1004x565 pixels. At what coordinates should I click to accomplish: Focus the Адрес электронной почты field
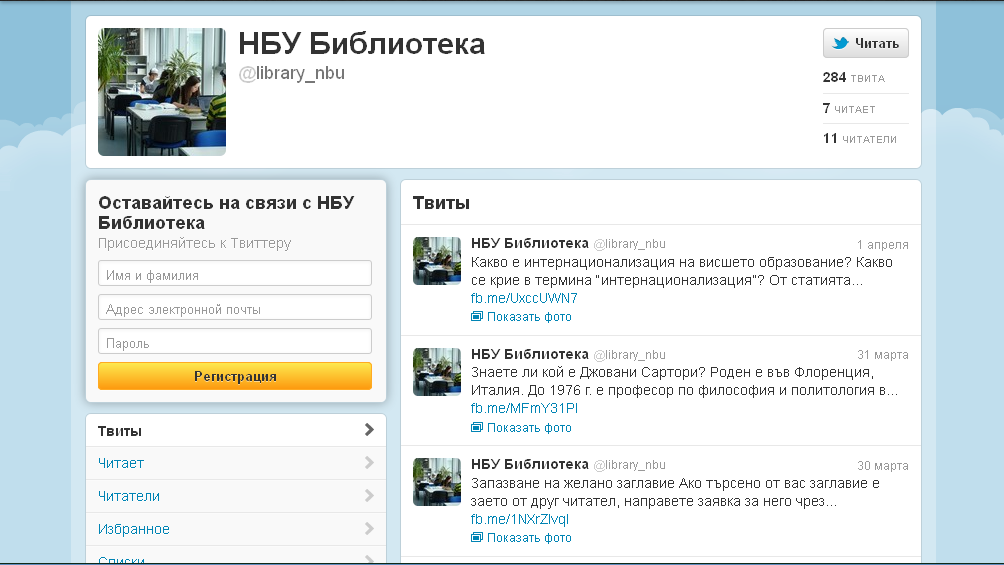235,307
